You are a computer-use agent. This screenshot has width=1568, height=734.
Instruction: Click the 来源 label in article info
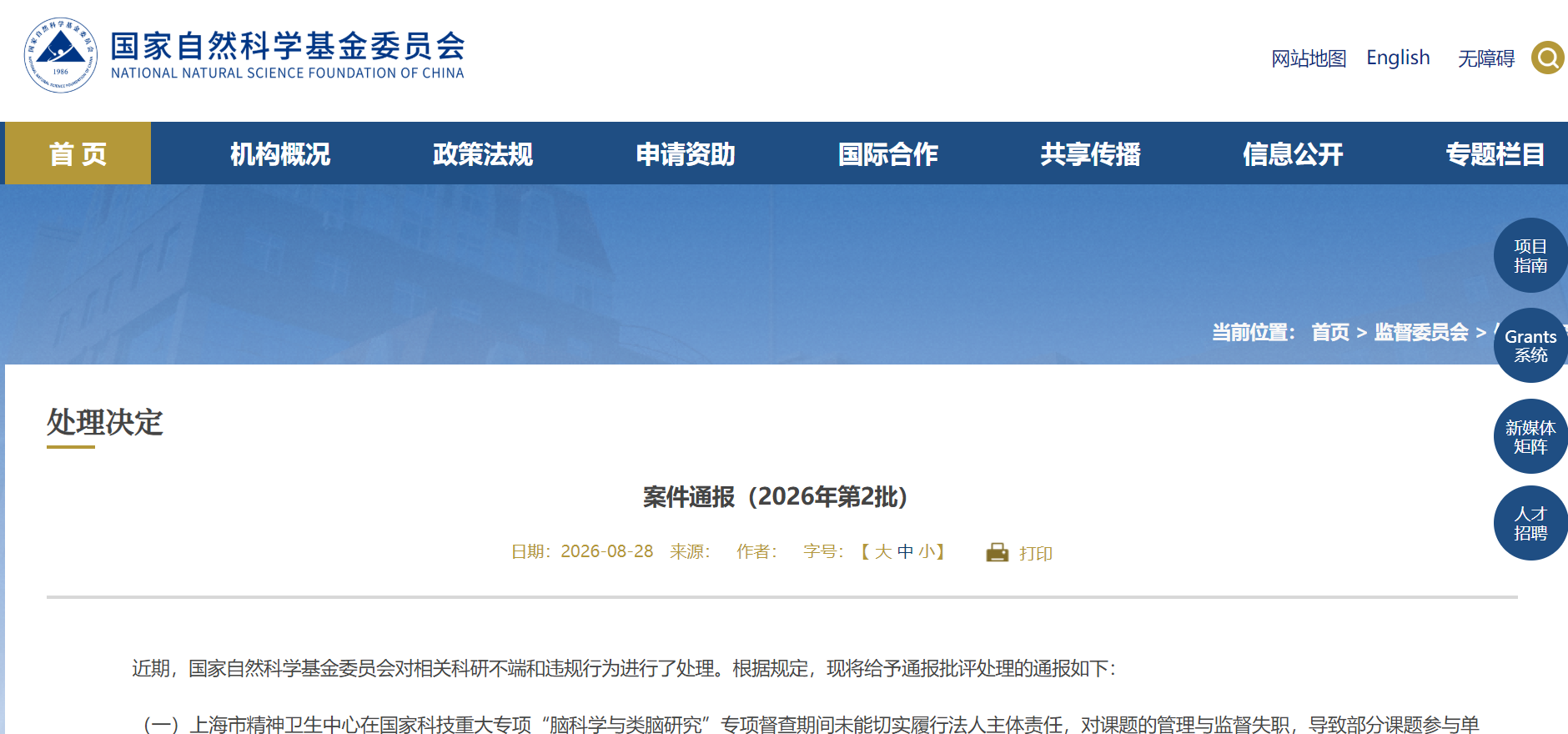[690, 551]
